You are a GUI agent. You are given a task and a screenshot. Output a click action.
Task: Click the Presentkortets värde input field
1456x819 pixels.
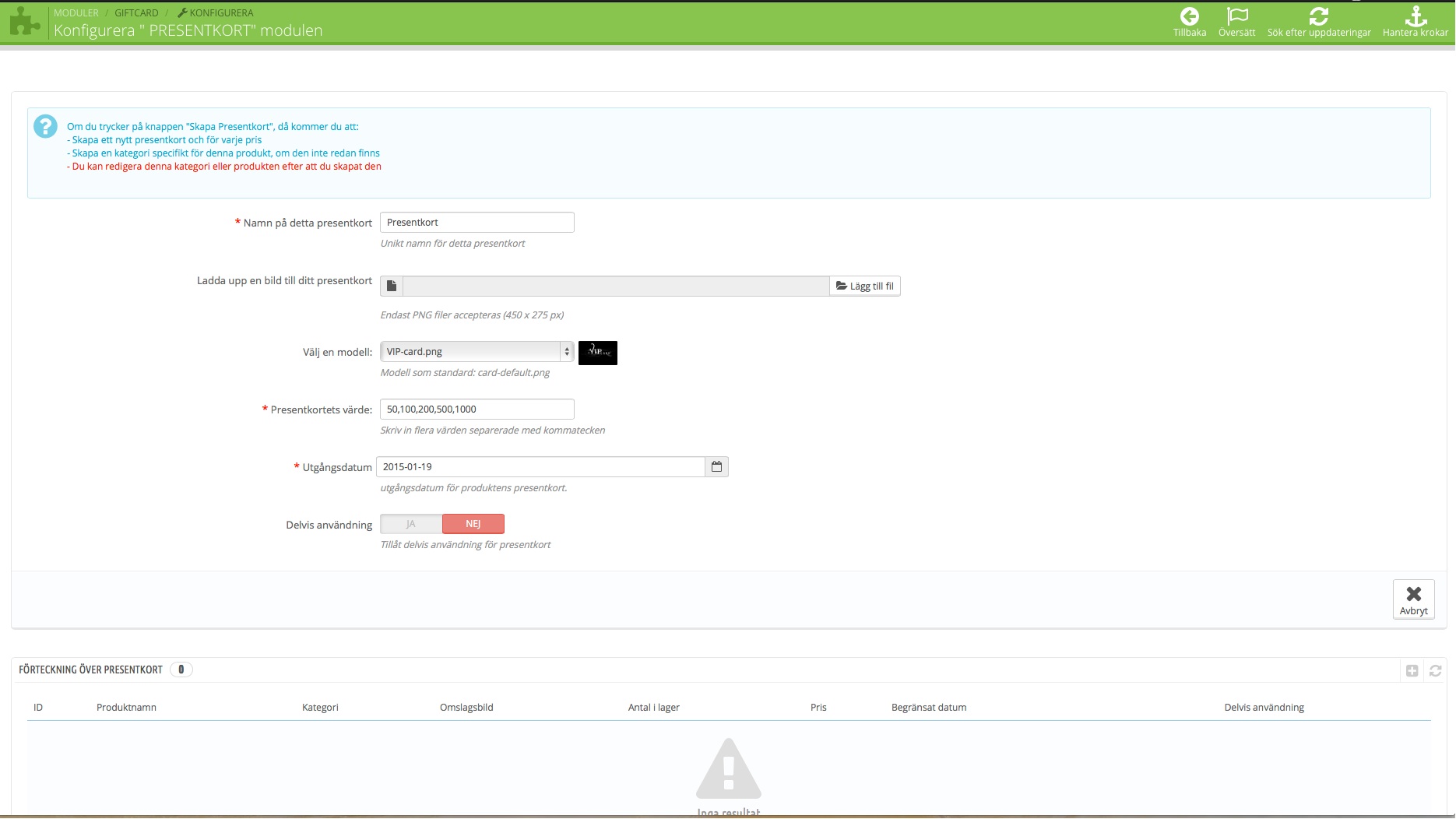[477, 409]
